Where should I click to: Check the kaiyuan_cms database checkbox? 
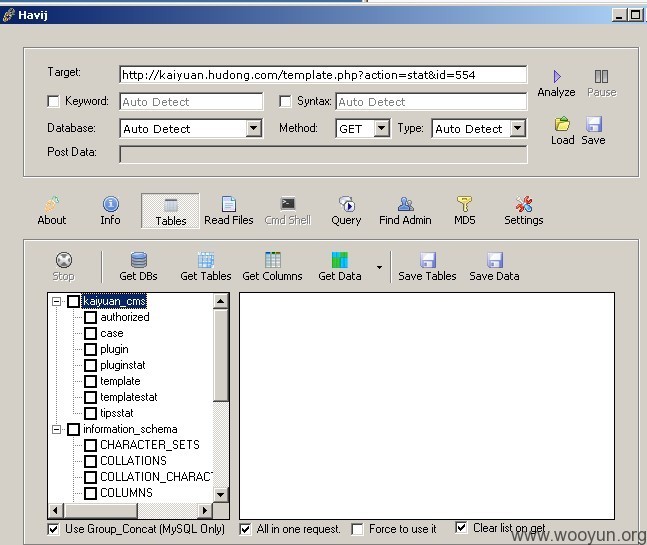coord(73,302)
